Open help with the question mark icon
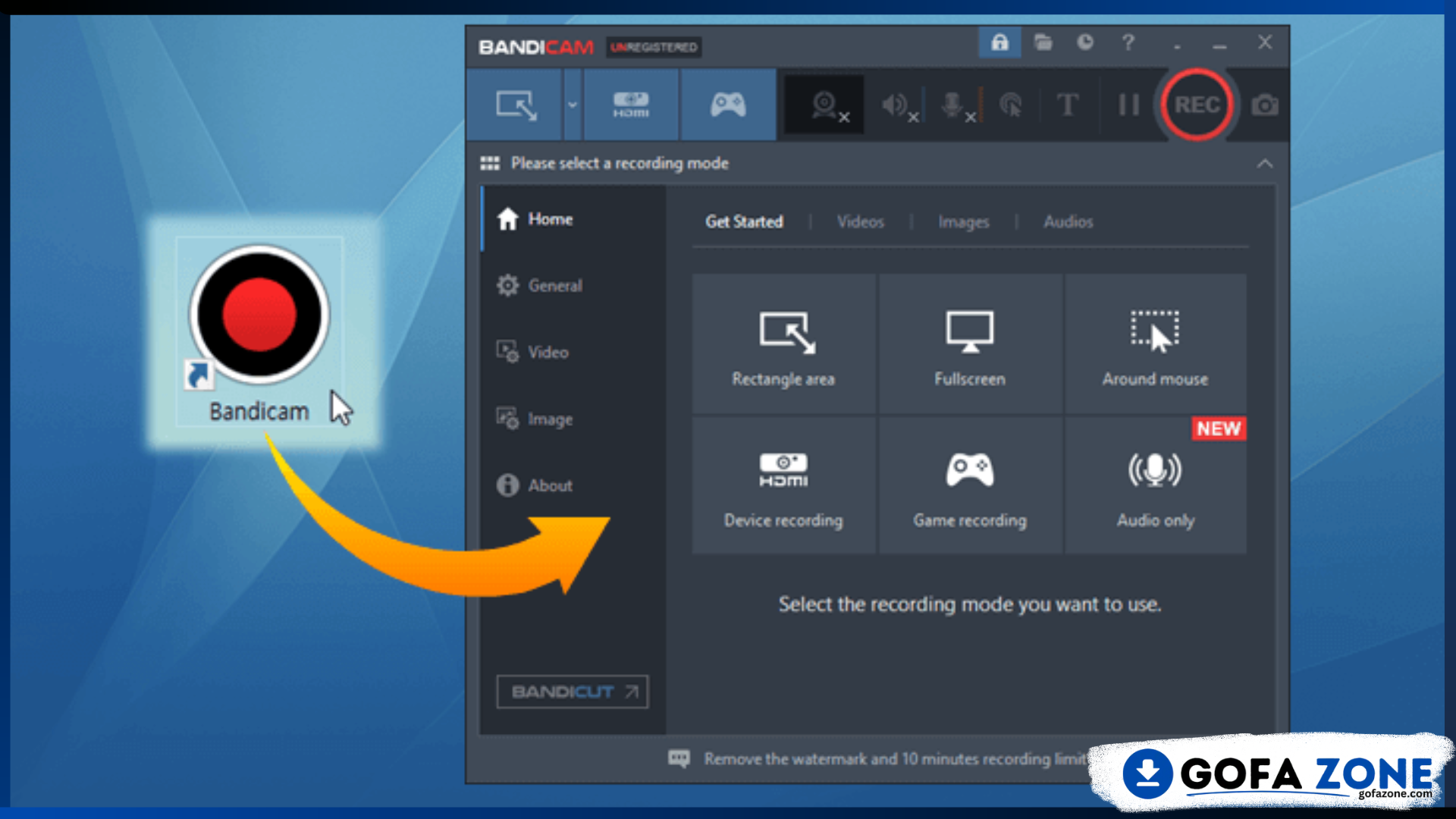The width and height of the screenshot is (1456, 819). [x=1128, y=42]
